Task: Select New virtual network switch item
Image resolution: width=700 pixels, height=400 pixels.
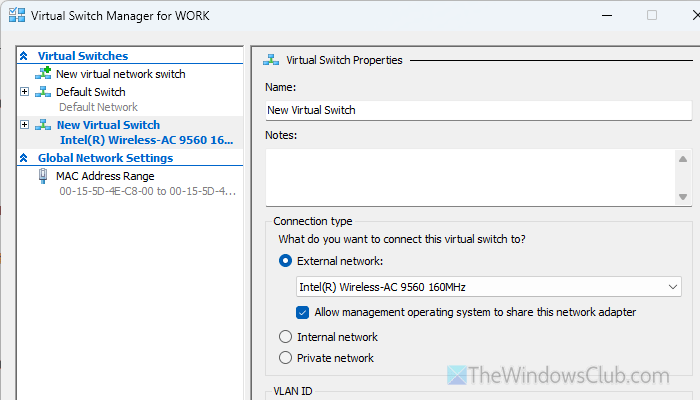Action: point(121,74)
